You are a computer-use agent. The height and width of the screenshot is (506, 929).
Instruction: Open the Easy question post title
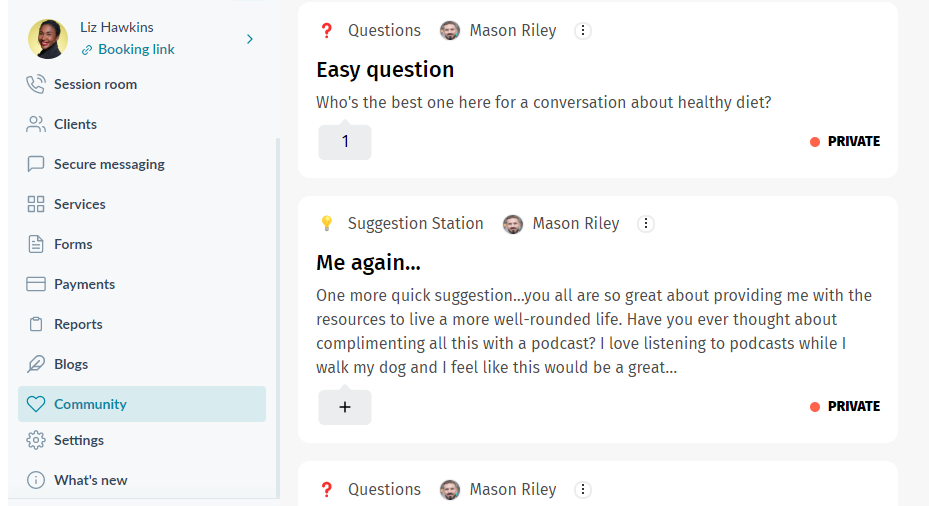[x=385, y=70]
